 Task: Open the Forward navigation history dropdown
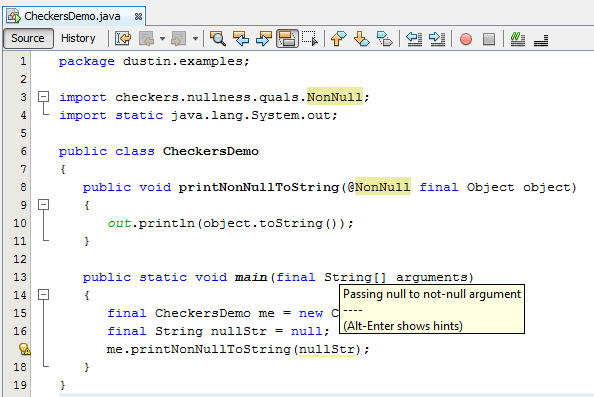coord(195,39)
